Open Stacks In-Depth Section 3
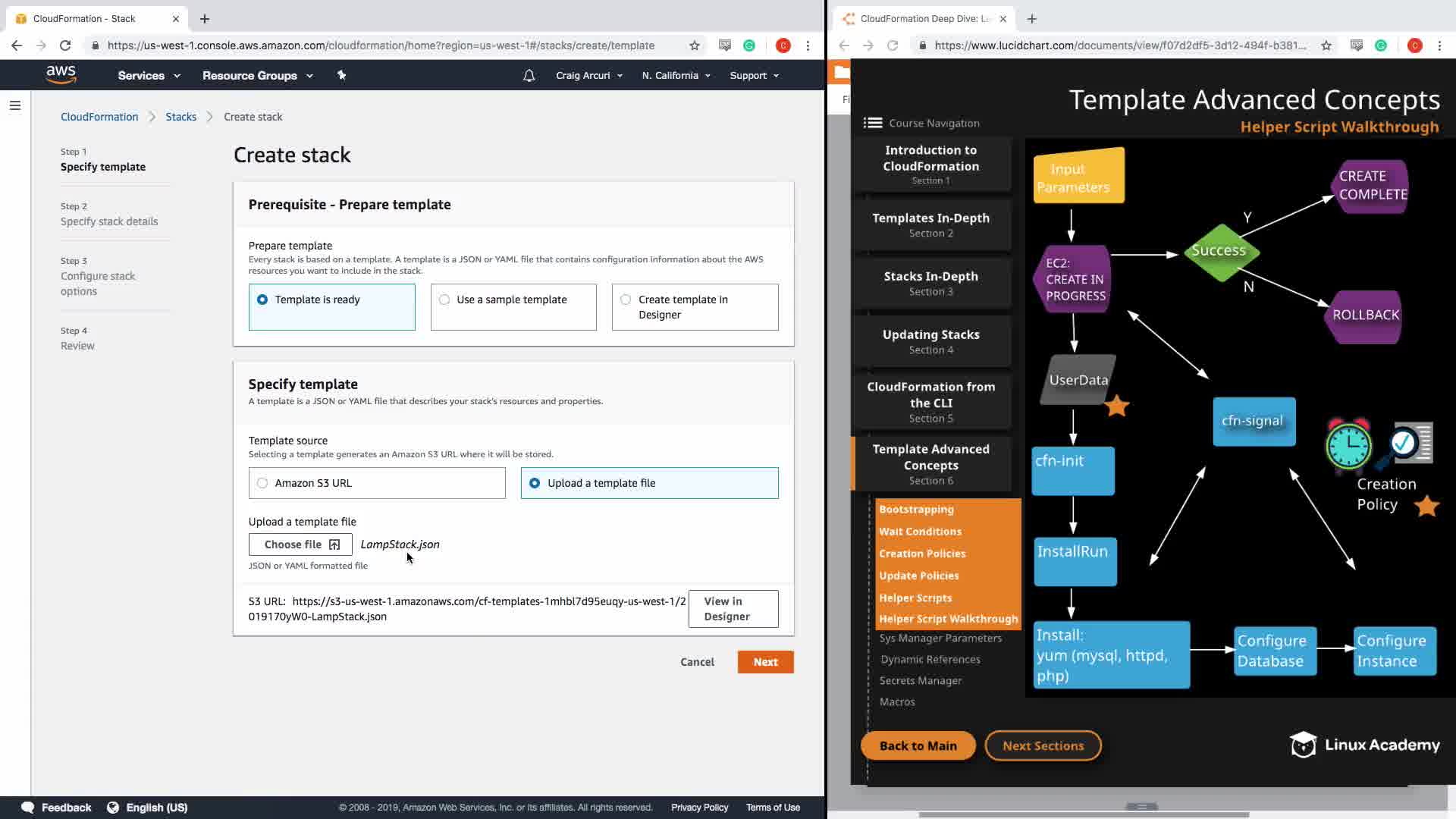The height and width of the screenshot is (819, 1456). 930,283
